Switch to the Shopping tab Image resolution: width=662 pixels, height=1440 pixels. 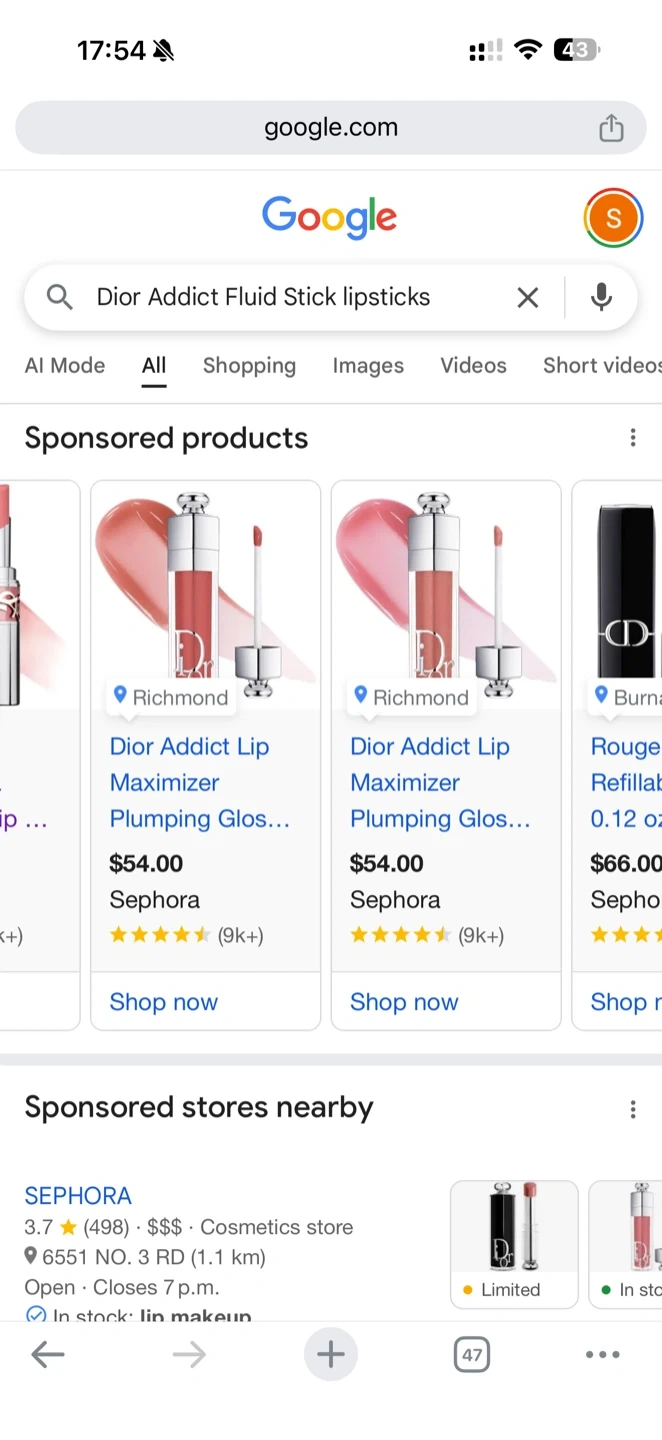click(x=249, y=366)
